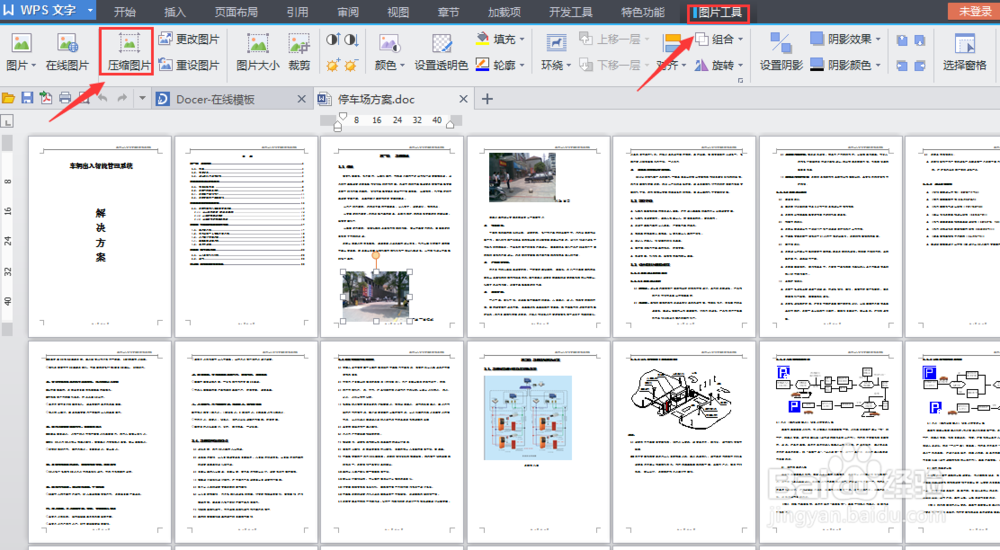Click the street photo on page four

[523, 177]
